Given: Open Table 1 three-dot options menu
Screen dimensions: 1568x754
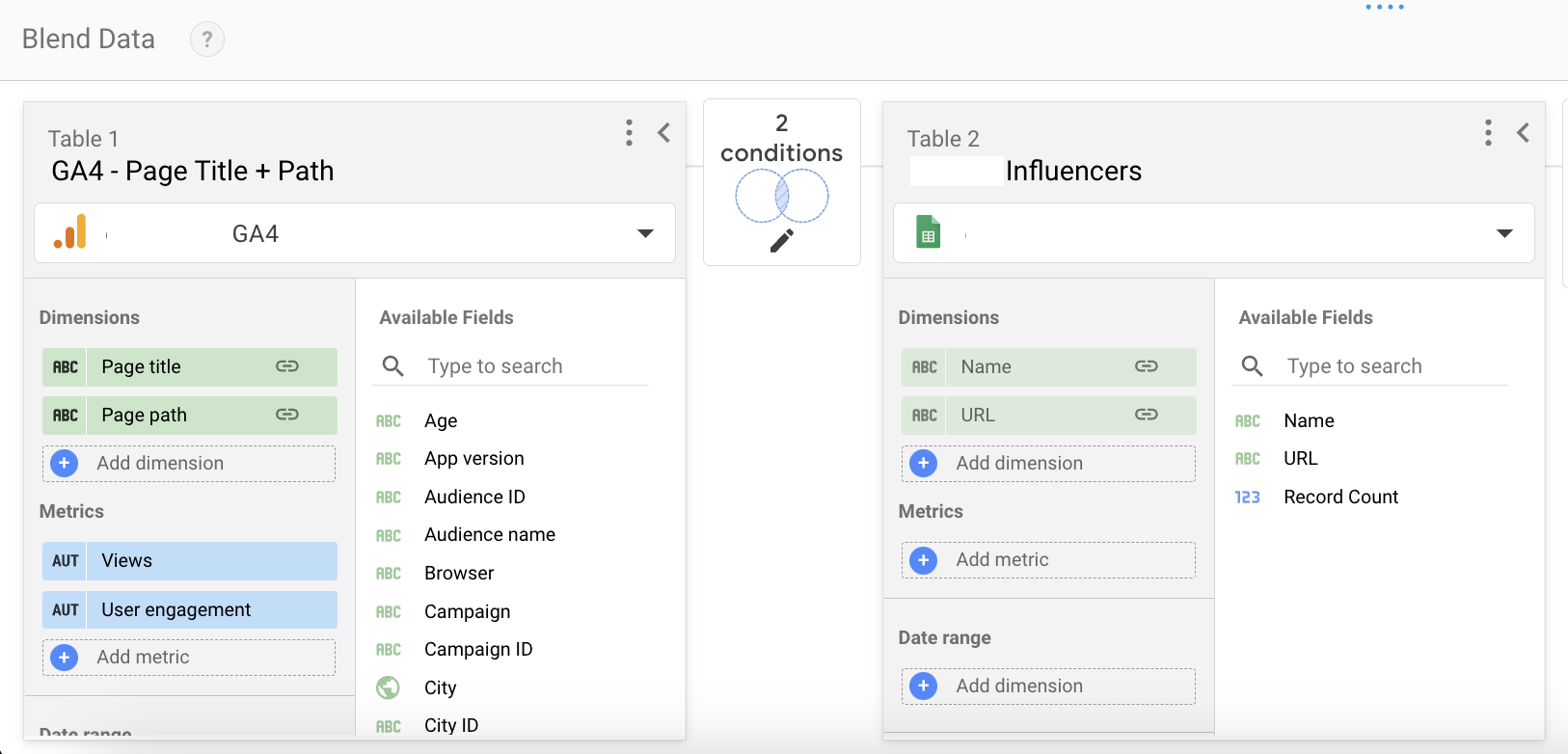Looking at the screenshot, I should [x=629, y=133].
